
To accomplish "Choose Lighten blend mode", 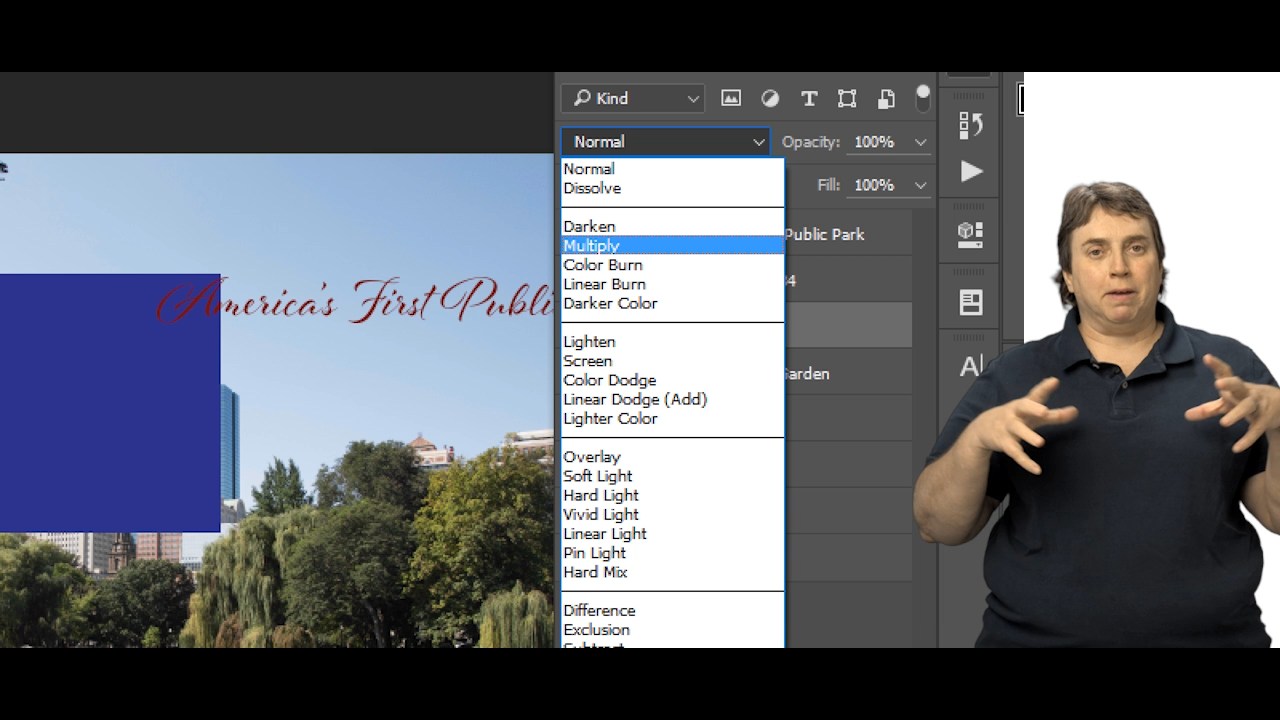I will pyautogui.click(x=672, y=341).
